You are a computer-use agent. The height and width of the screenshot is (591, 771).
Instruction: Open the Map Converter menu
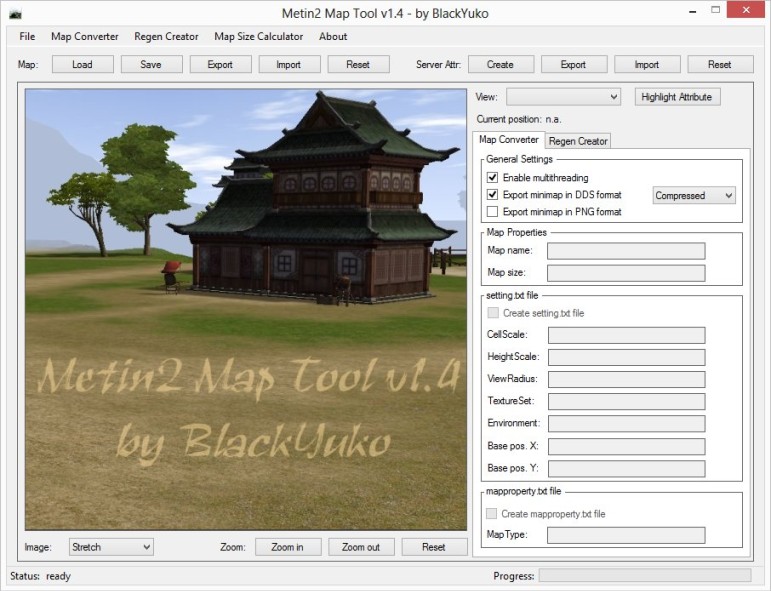pos(85,36)
